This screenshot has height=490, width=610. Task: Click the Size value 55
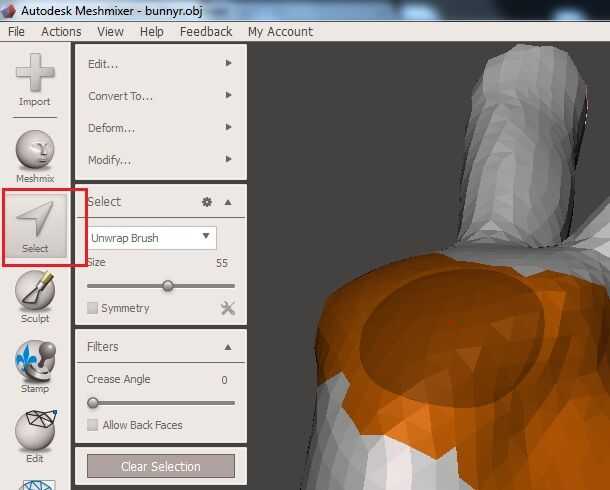(x=222, y=263)
